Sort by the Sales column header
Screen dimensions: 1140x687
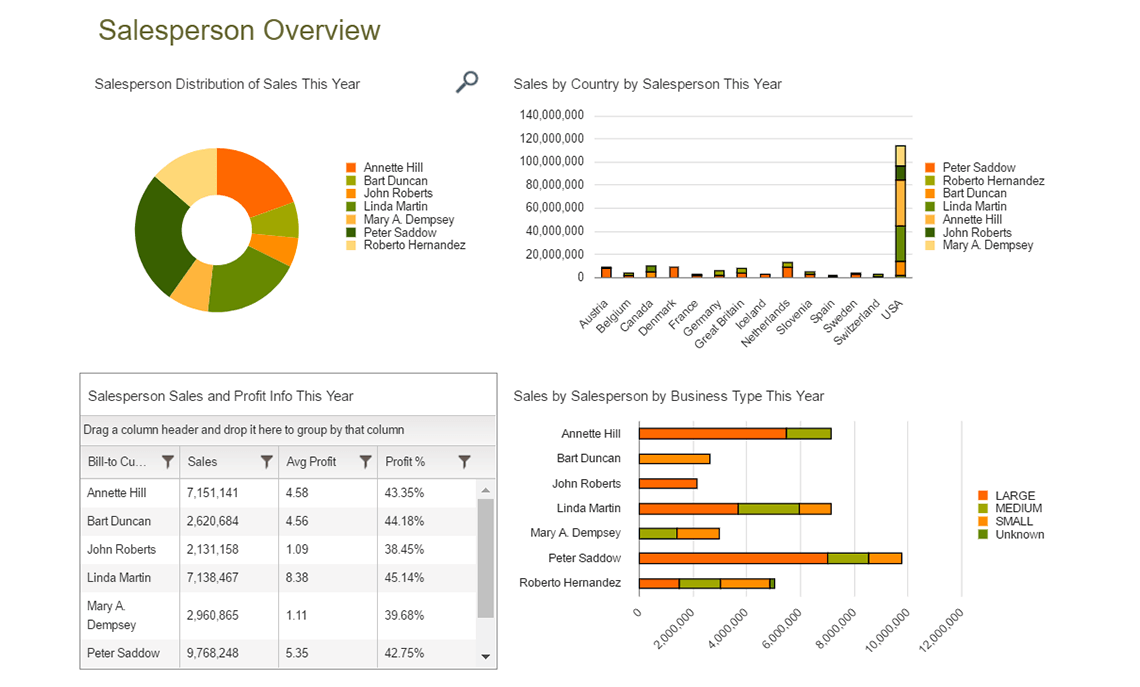click(x=202, y=462)
